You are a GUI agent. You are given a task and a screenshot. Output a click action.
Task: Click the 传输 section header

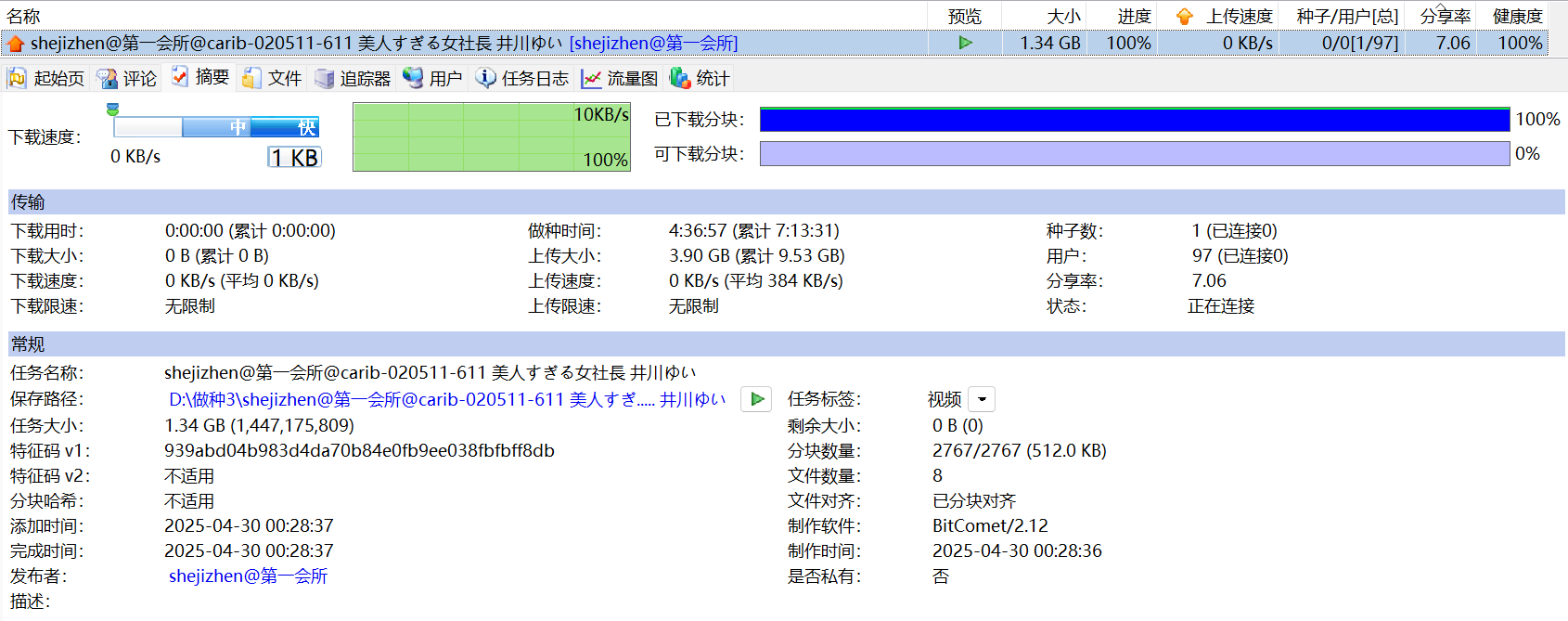(x=786, y=201)
